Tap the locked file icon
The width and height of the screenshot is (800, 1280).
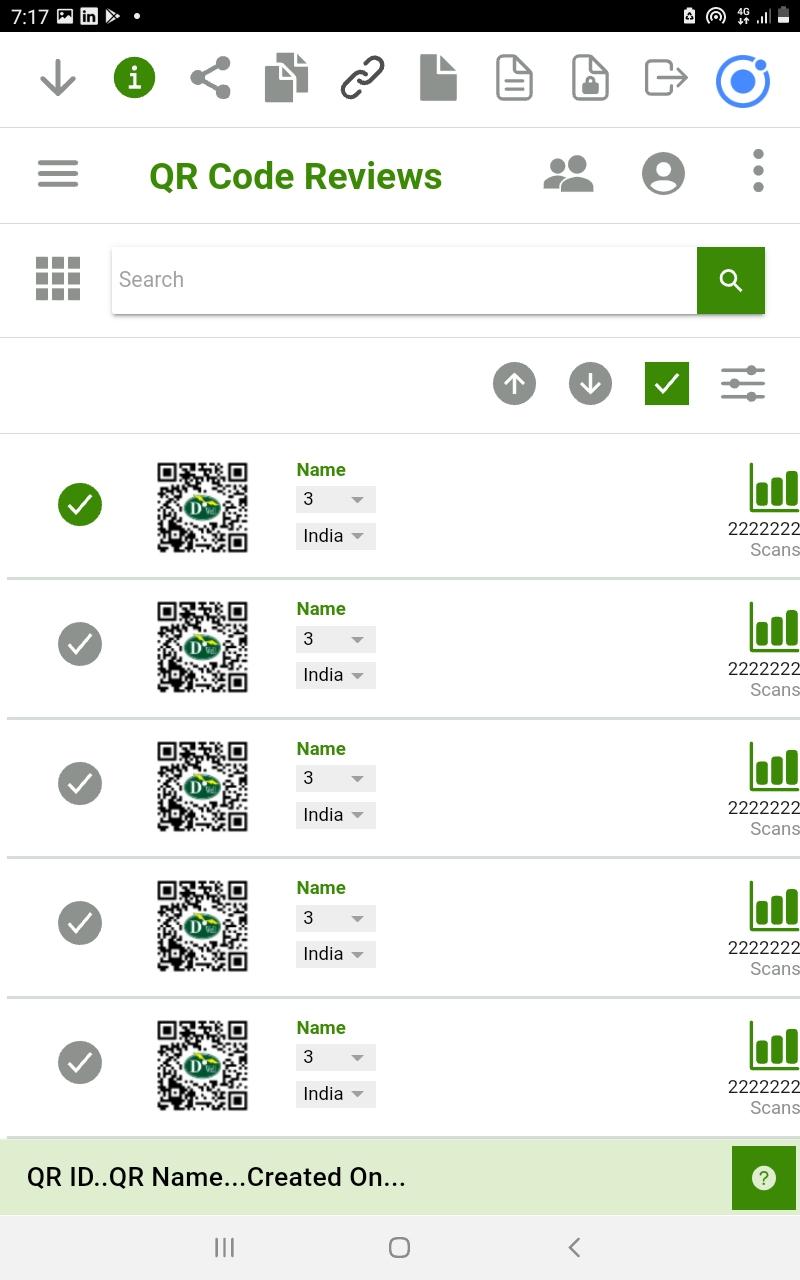tap(590, 78)
